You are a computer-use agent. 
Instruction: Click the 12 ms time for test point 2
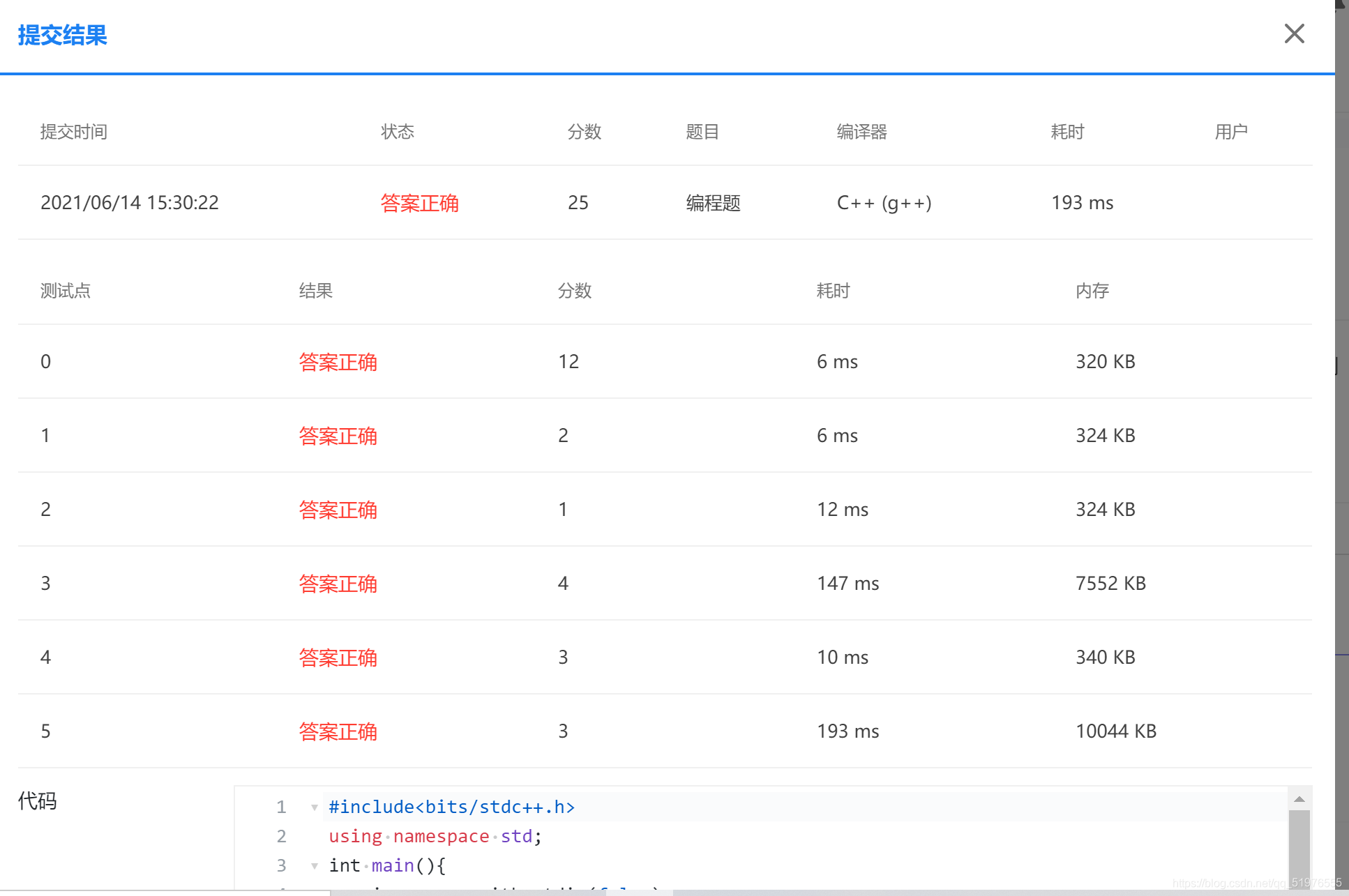(x=843, y=510)
